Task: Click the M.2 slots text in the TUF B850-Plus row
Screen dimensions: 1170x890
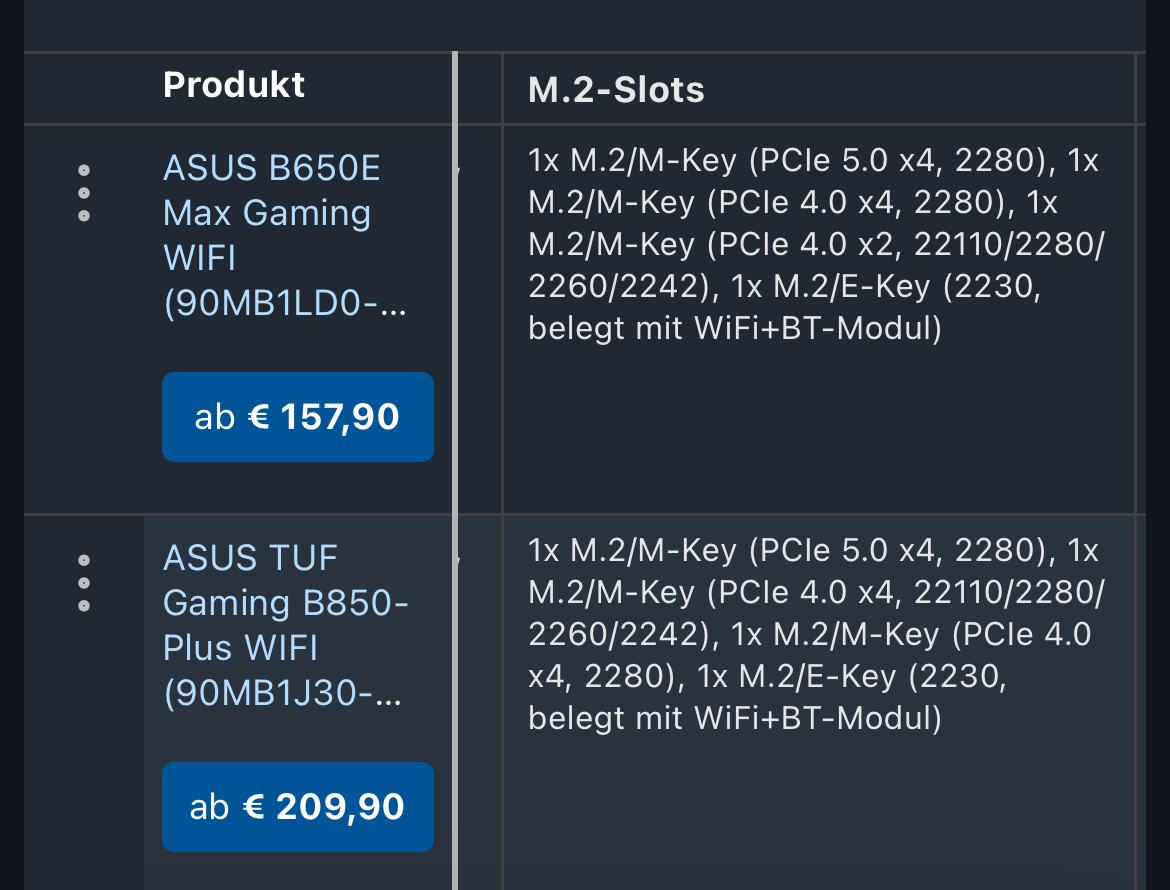Action: click(x=815, y=635)
